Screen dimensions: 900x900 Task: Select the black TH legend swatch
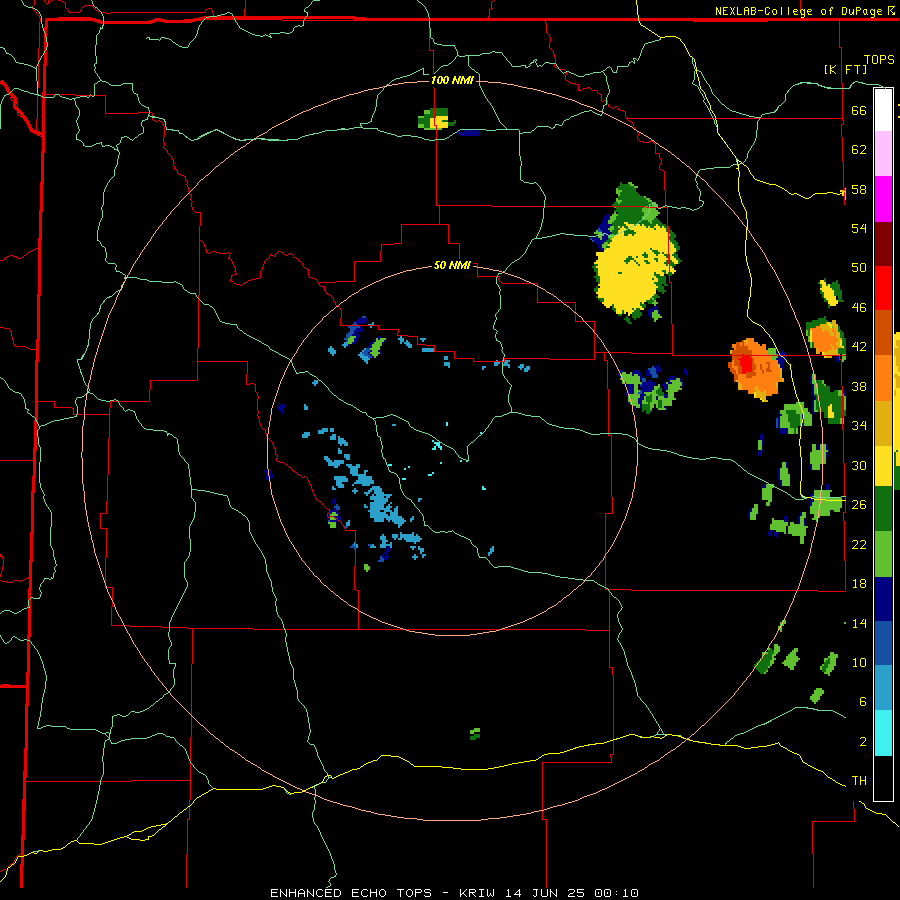pos(883,778)
